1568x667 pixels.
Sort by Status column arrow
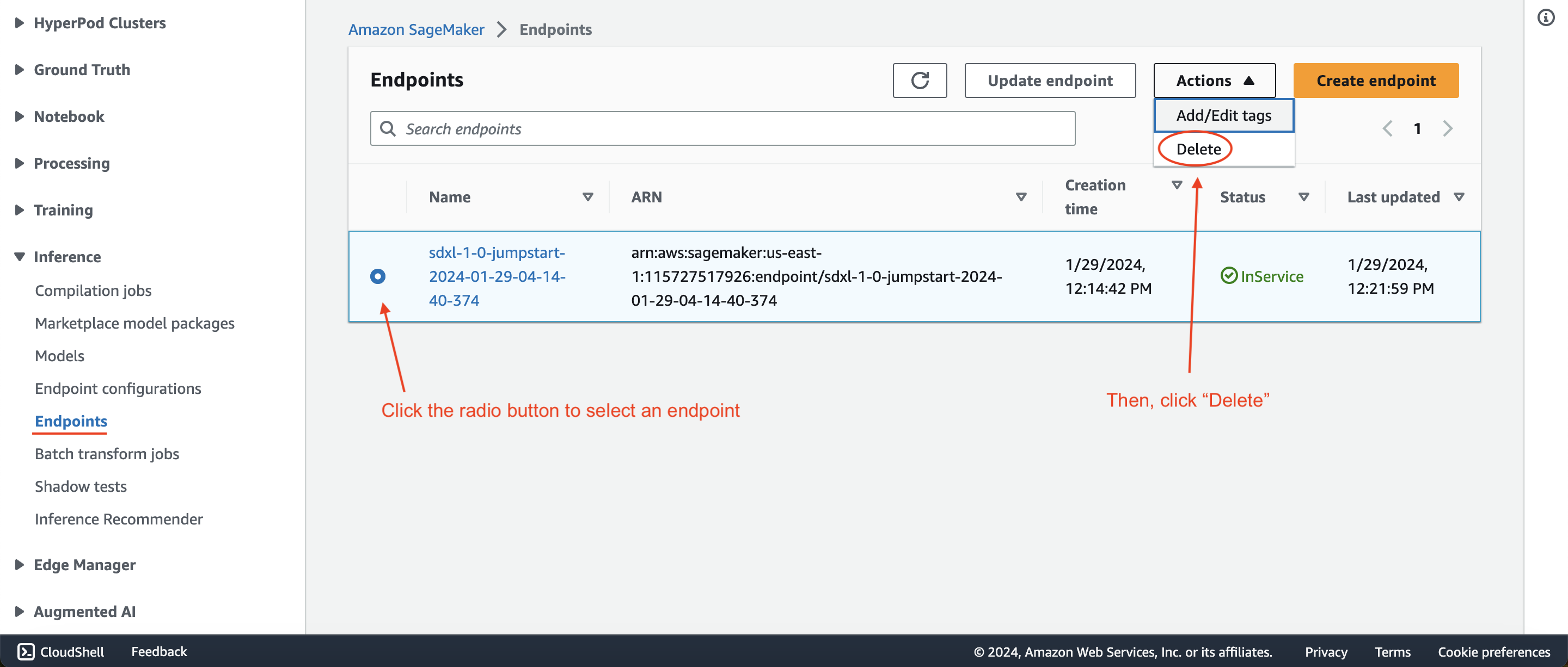tap(1303, 197)
